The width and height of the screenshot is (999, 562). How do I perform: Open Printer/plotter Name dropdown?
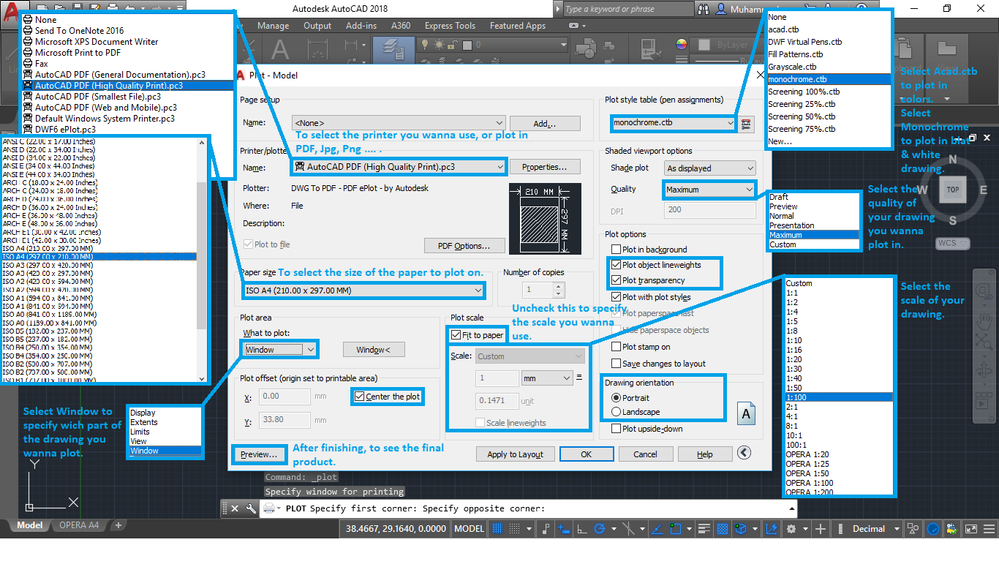point(399,167)
